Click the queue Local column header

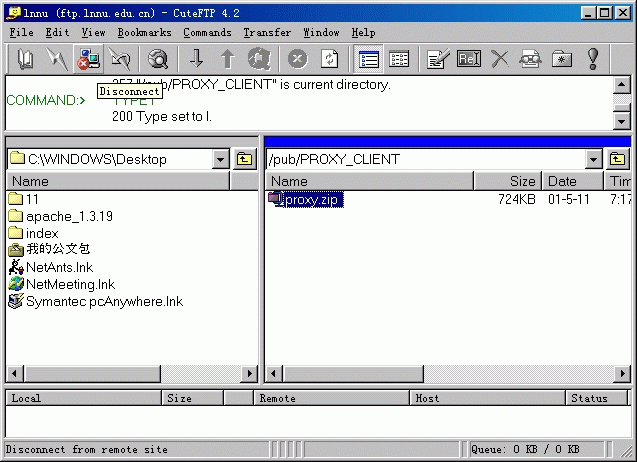pyautogui.click(x=84, y=398)
